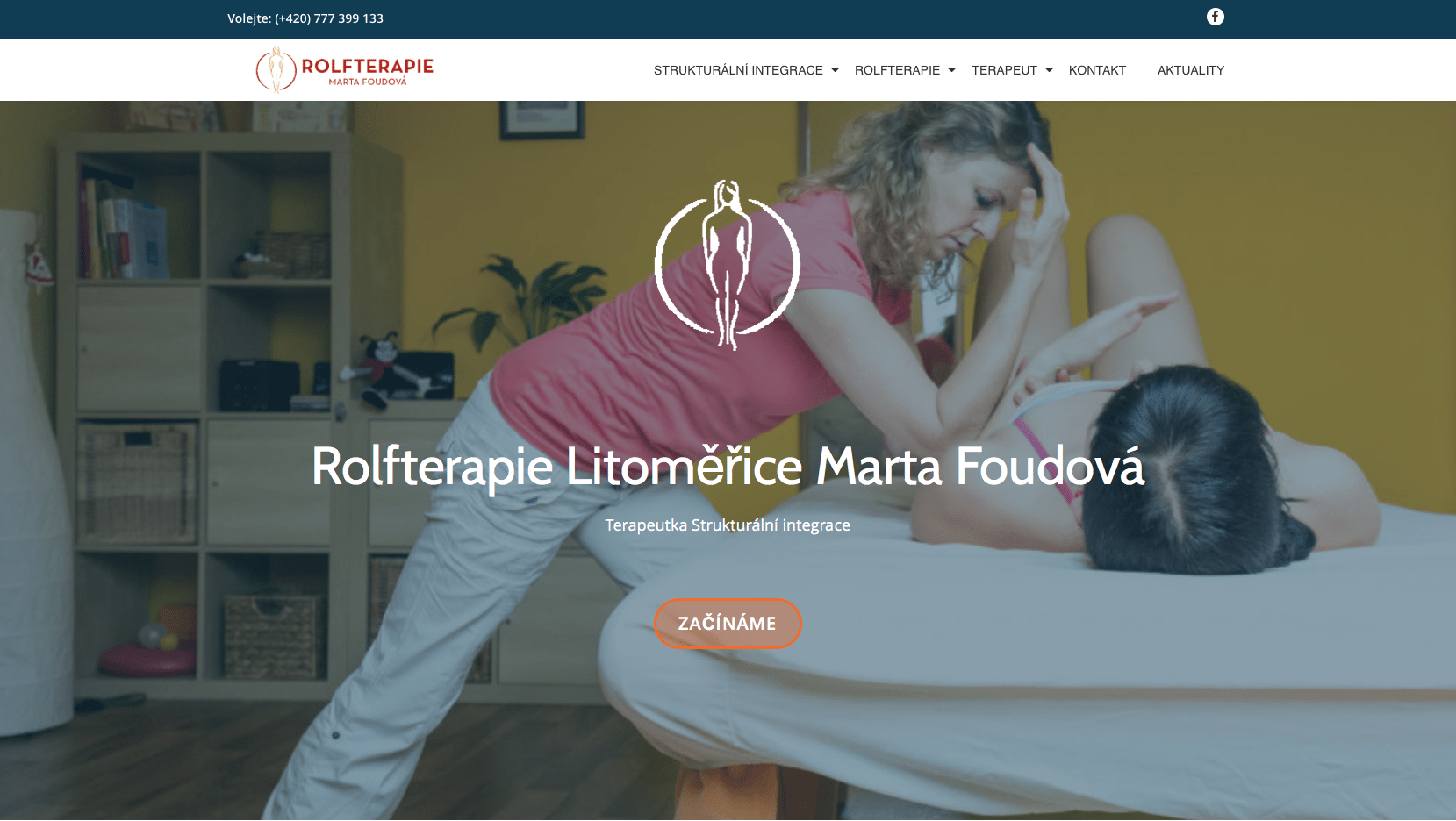Expand the Strukturální integrace dropdown arrow
1456x821 pixels.
tap(835, 70)
